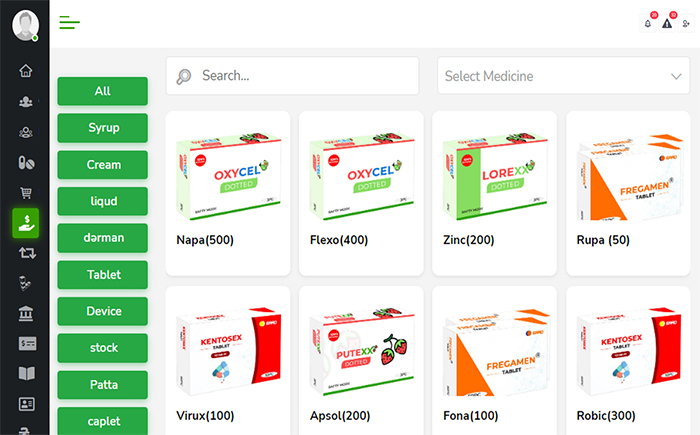Select the Napa(500) medicine card
Viewport: 700px width, 435px height.
point(228,193)
